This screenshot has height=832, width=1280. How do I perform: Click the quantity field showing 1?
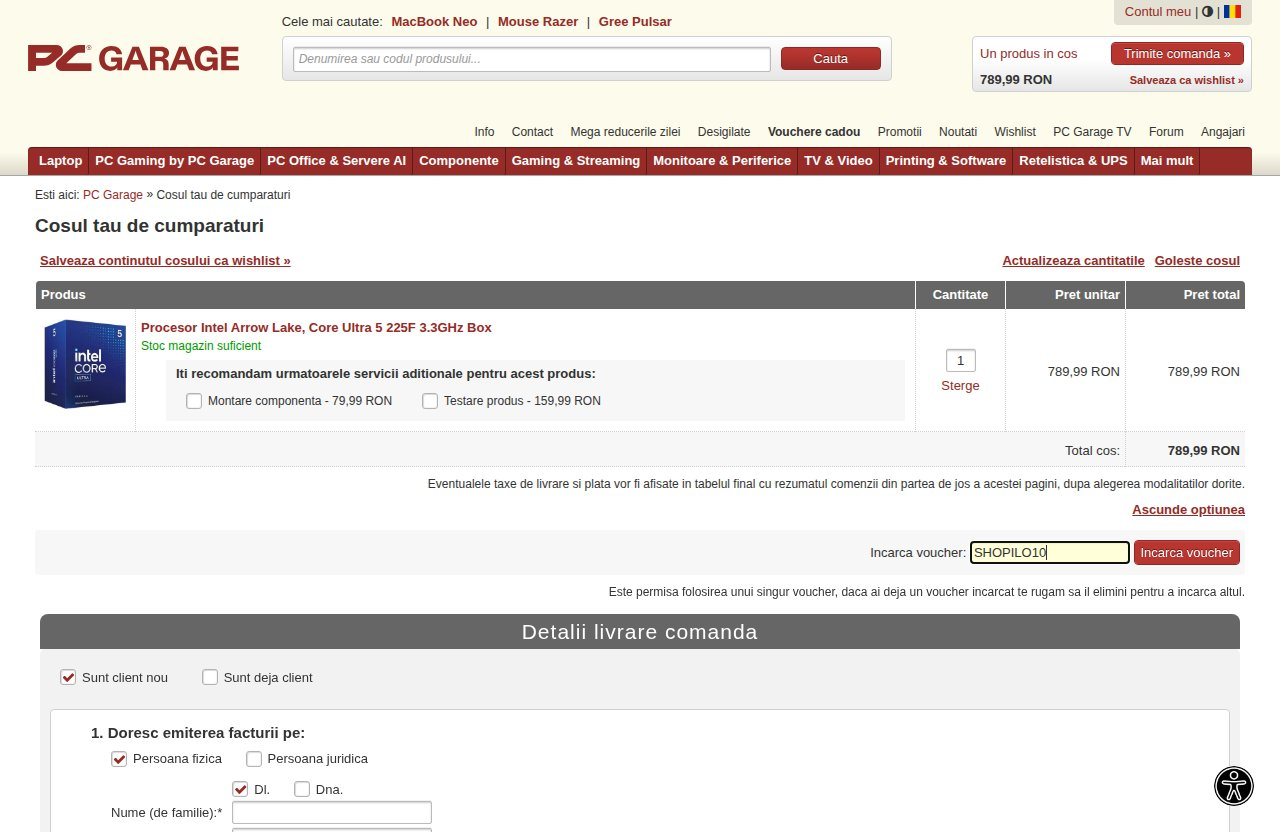pos(961,361)
